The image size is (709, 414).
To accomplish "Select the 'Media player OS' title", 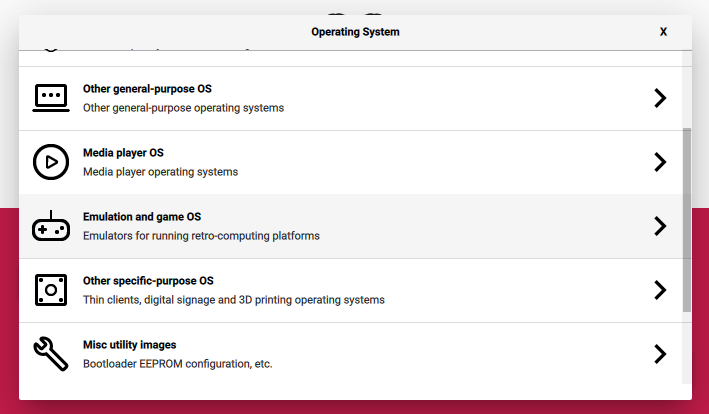I will point(123,153).
